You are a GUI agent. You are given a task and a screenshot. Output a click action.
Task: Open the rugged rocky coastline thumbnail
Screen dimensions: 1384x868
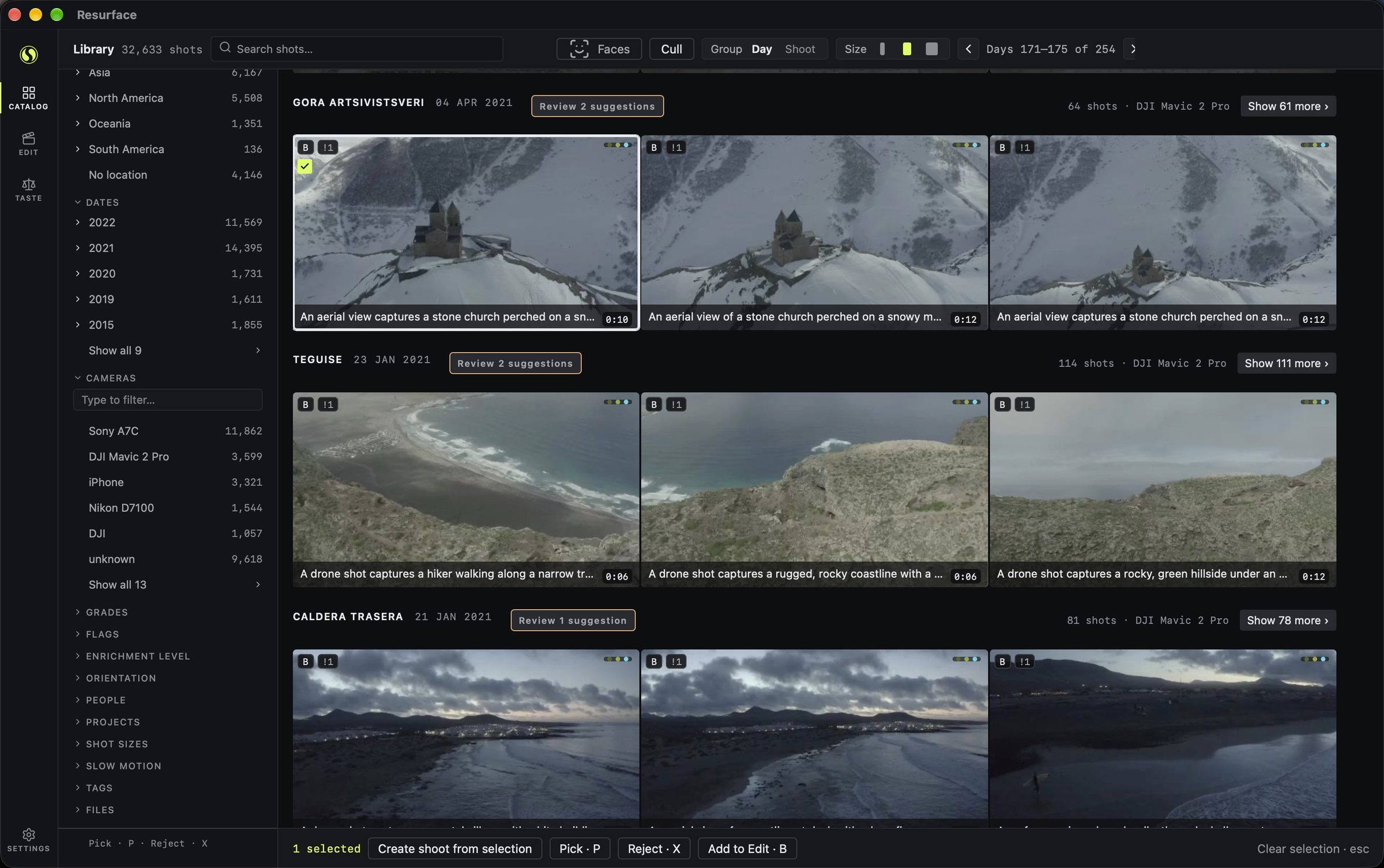pyautogui.click(x=814, y=489)
